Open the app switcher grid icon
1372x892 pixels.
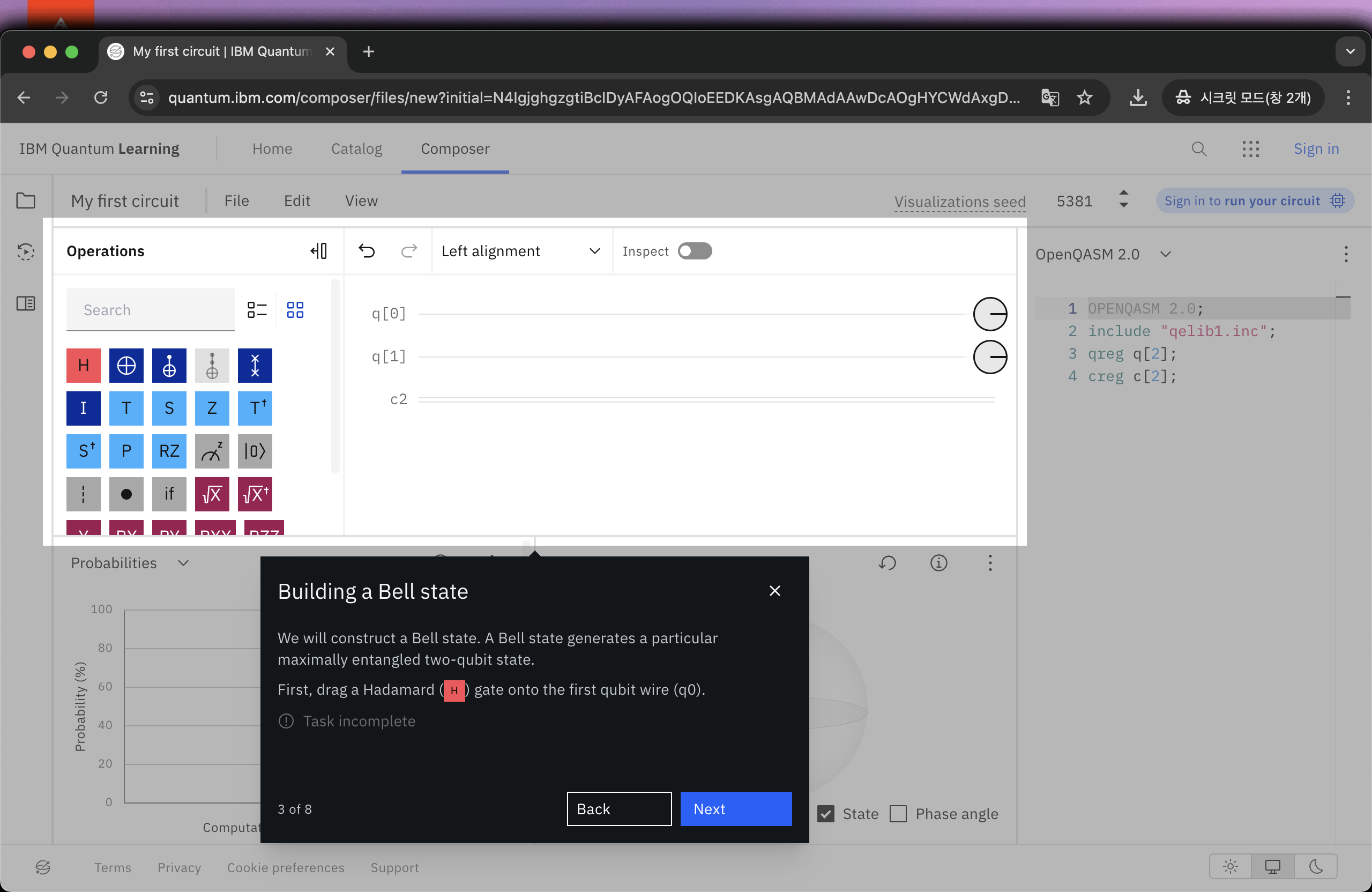coord(1250,149)
